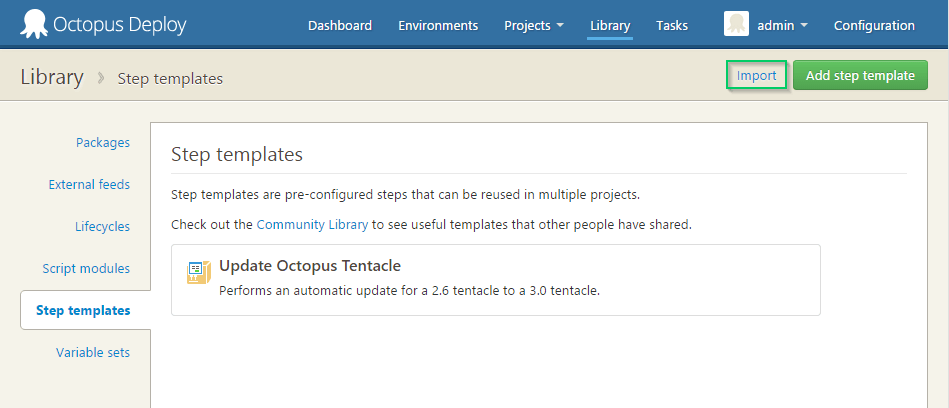Open the Script modules section
This screenshot has width=949, height=408.
pyautogui.click(x=86, y=269)
